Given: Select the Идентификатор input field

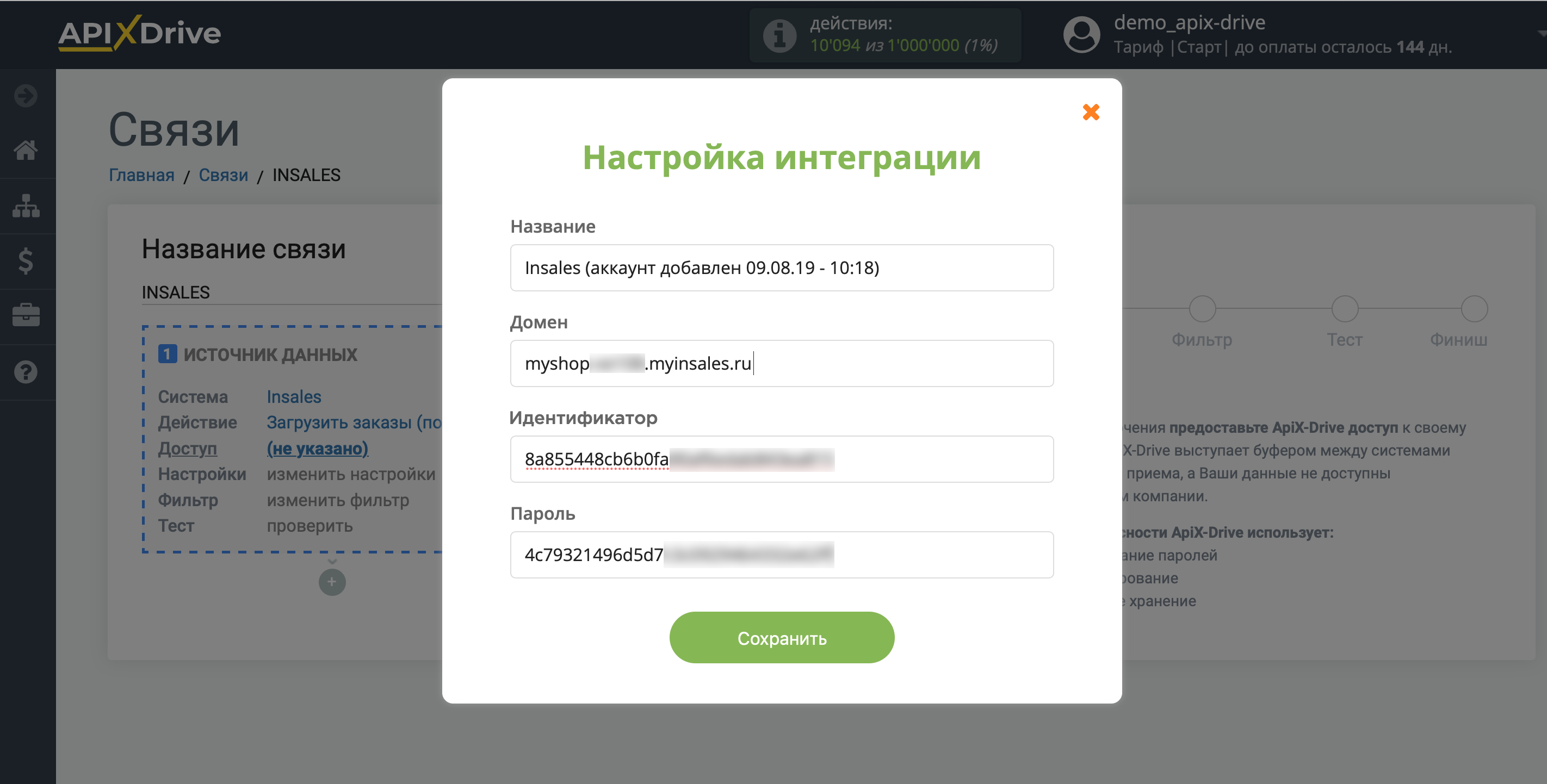Looking at the screenshot, I should (x=781, y=459).
